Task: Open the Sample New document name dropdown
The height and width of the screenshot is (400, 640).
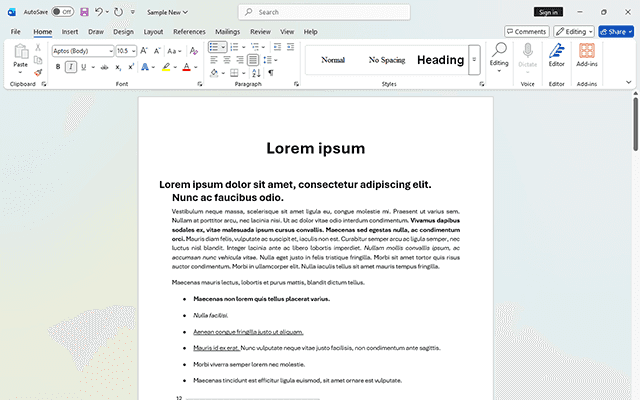Action: (167, 12)
